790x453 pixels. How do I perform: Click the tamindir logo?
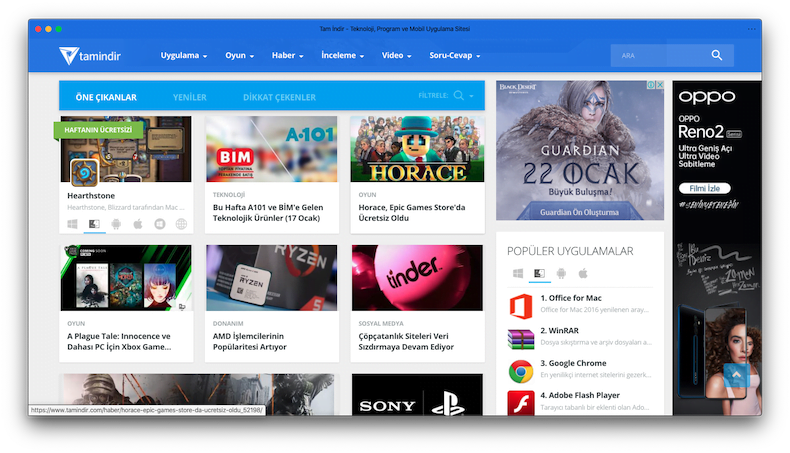click(x=90, y=55)
